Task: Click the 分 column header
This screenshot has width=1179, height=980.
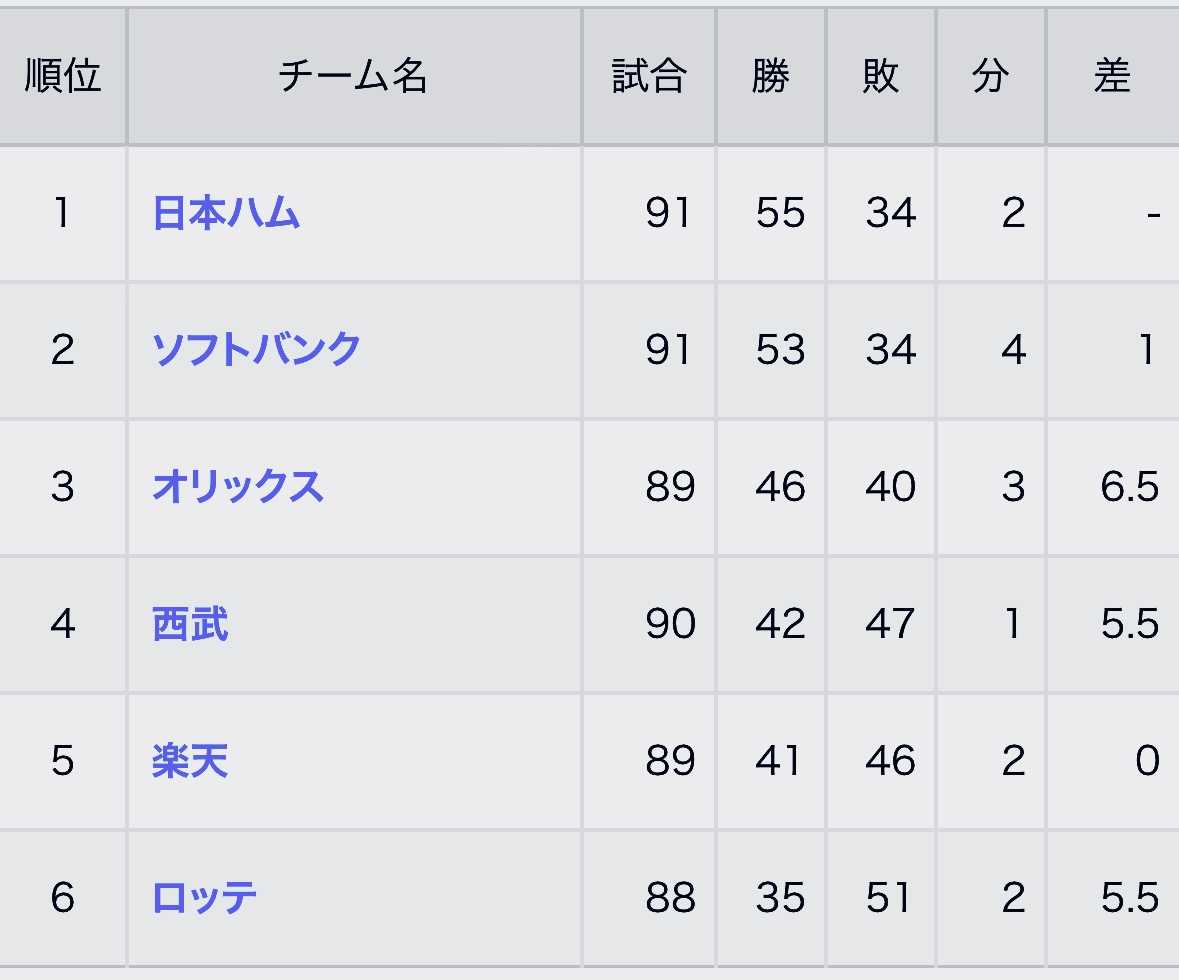Action: pos(990,76)
